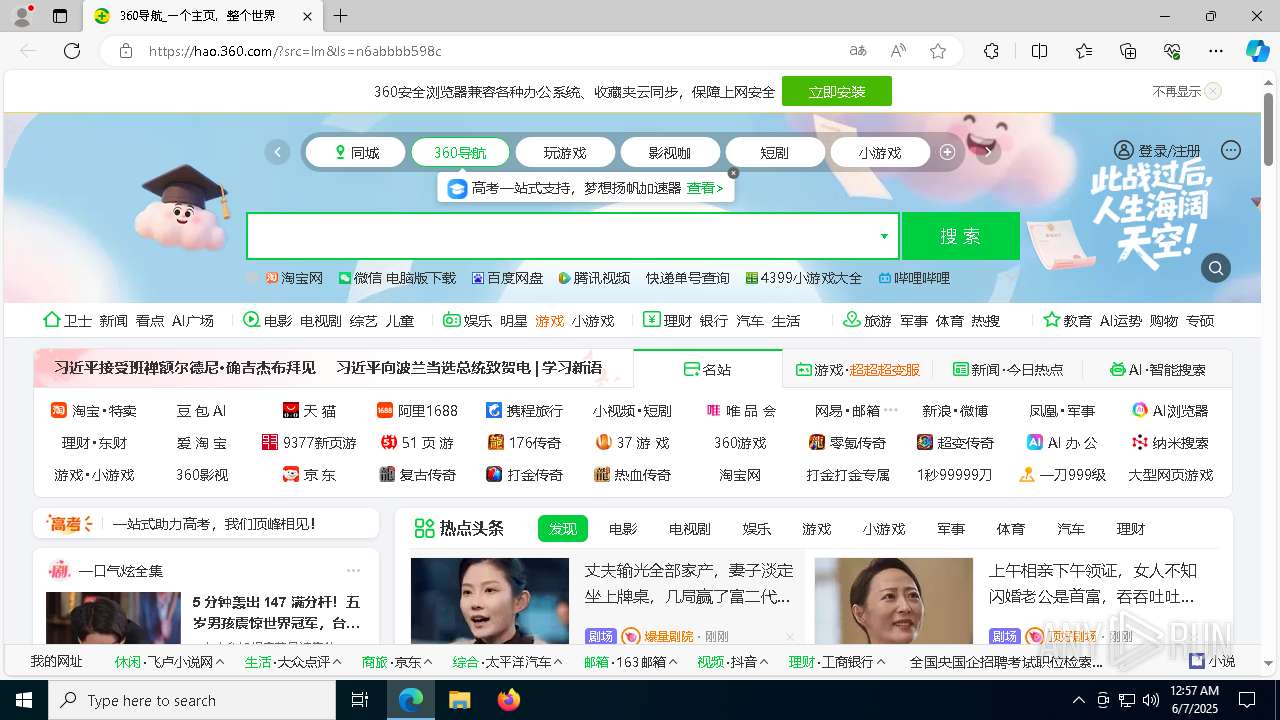Dismiss the top banner with 不再显示
The height and width of the screenshot is (720, 1280).
[x=1186, y=91]
